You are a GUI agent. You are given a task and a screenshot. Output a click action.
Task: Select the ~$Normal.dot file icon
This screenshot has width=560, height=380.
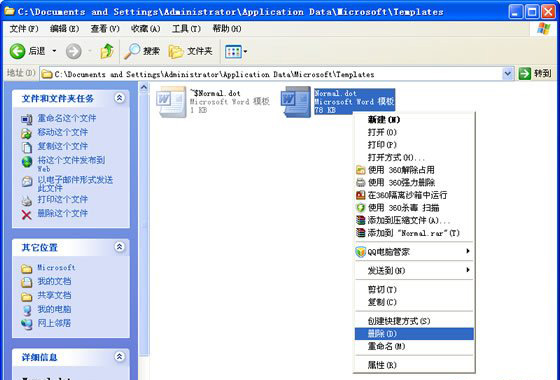coord(171,102)
